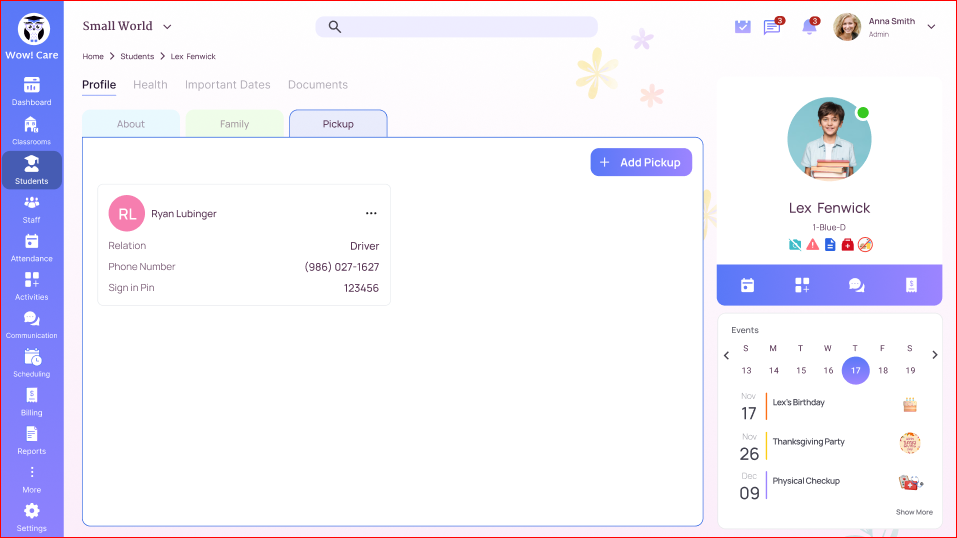Click the Add Pickup button
This screenshot has height=538, width=957.
640,162
